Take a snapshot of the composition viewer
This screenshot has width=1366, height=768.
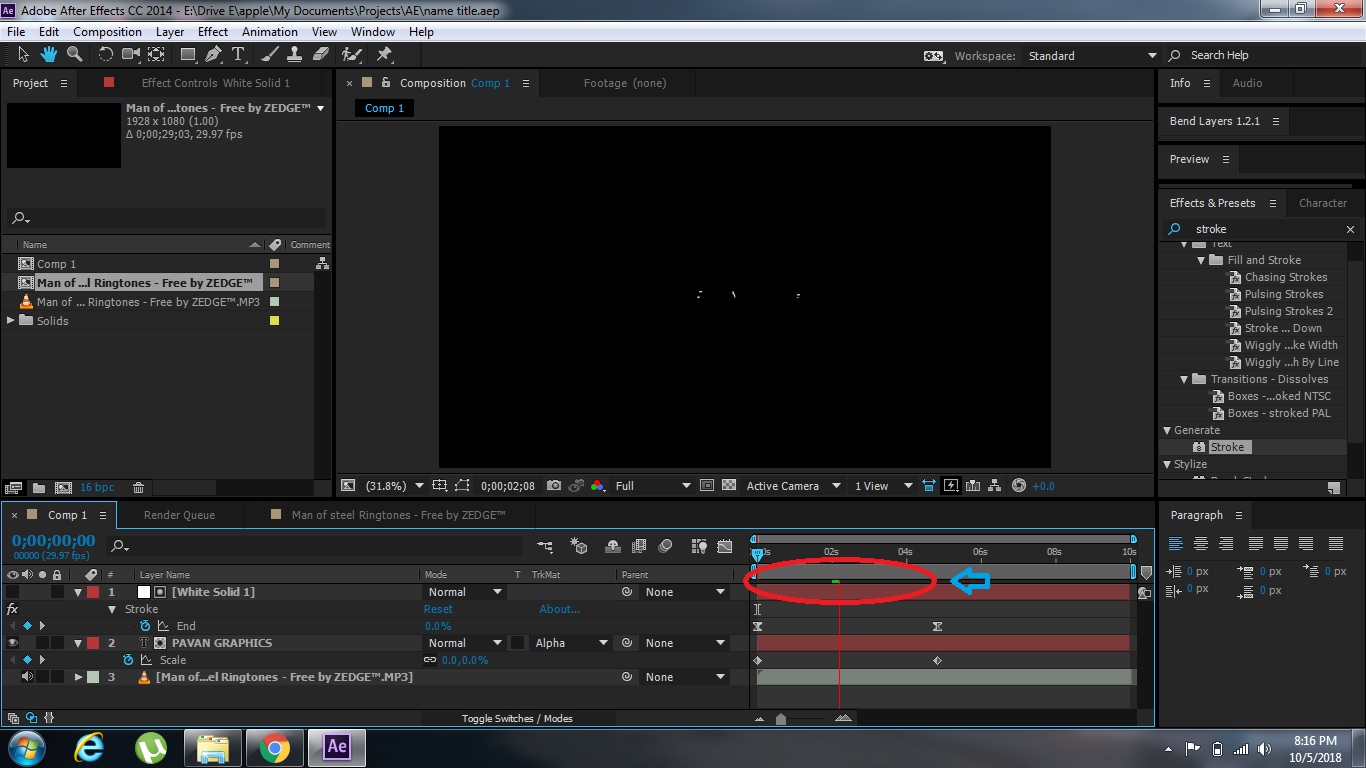[554, 486]
